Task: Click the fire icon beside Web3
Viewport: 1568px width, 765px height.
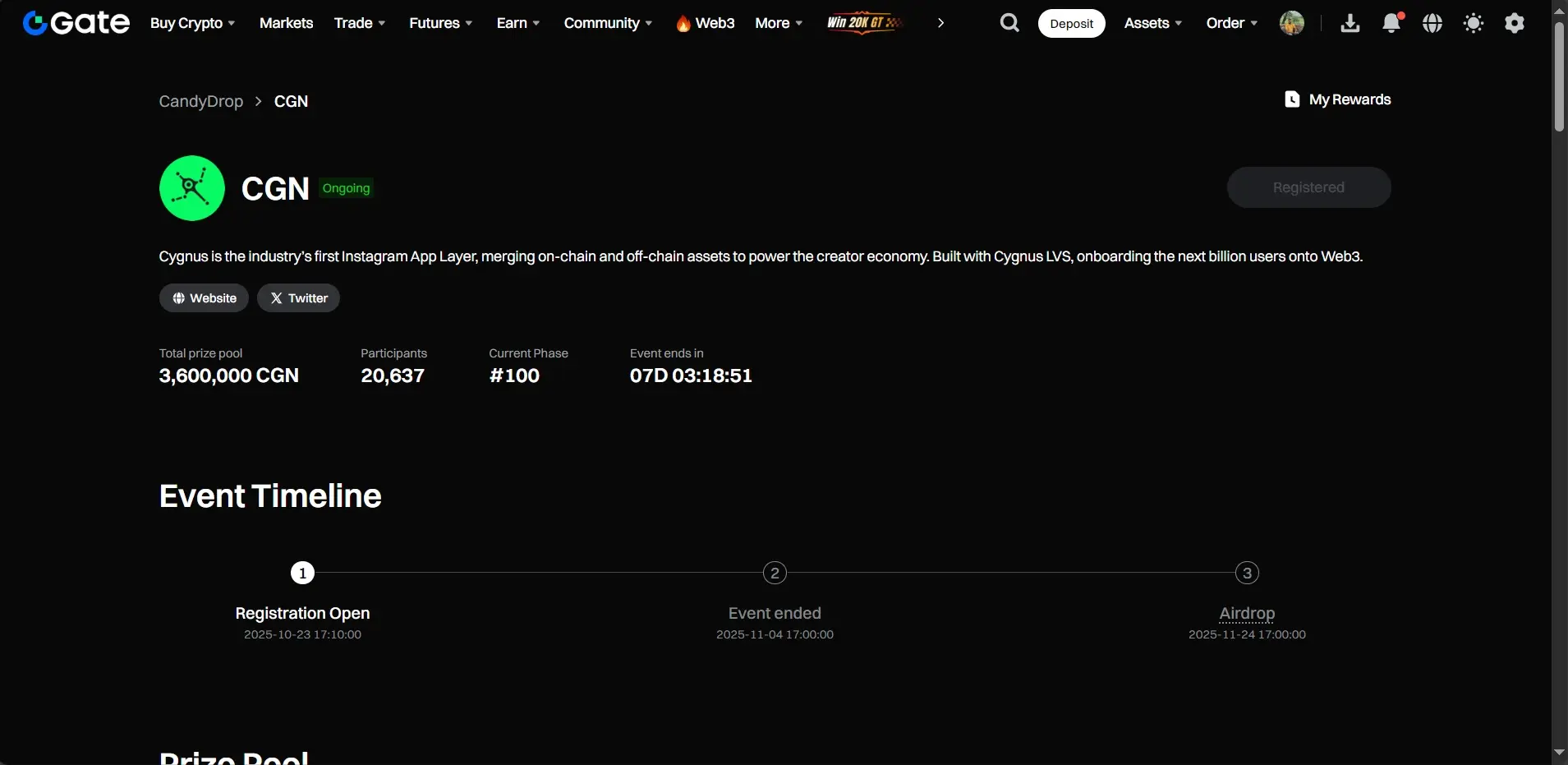Action: click(x=683, y=24)
